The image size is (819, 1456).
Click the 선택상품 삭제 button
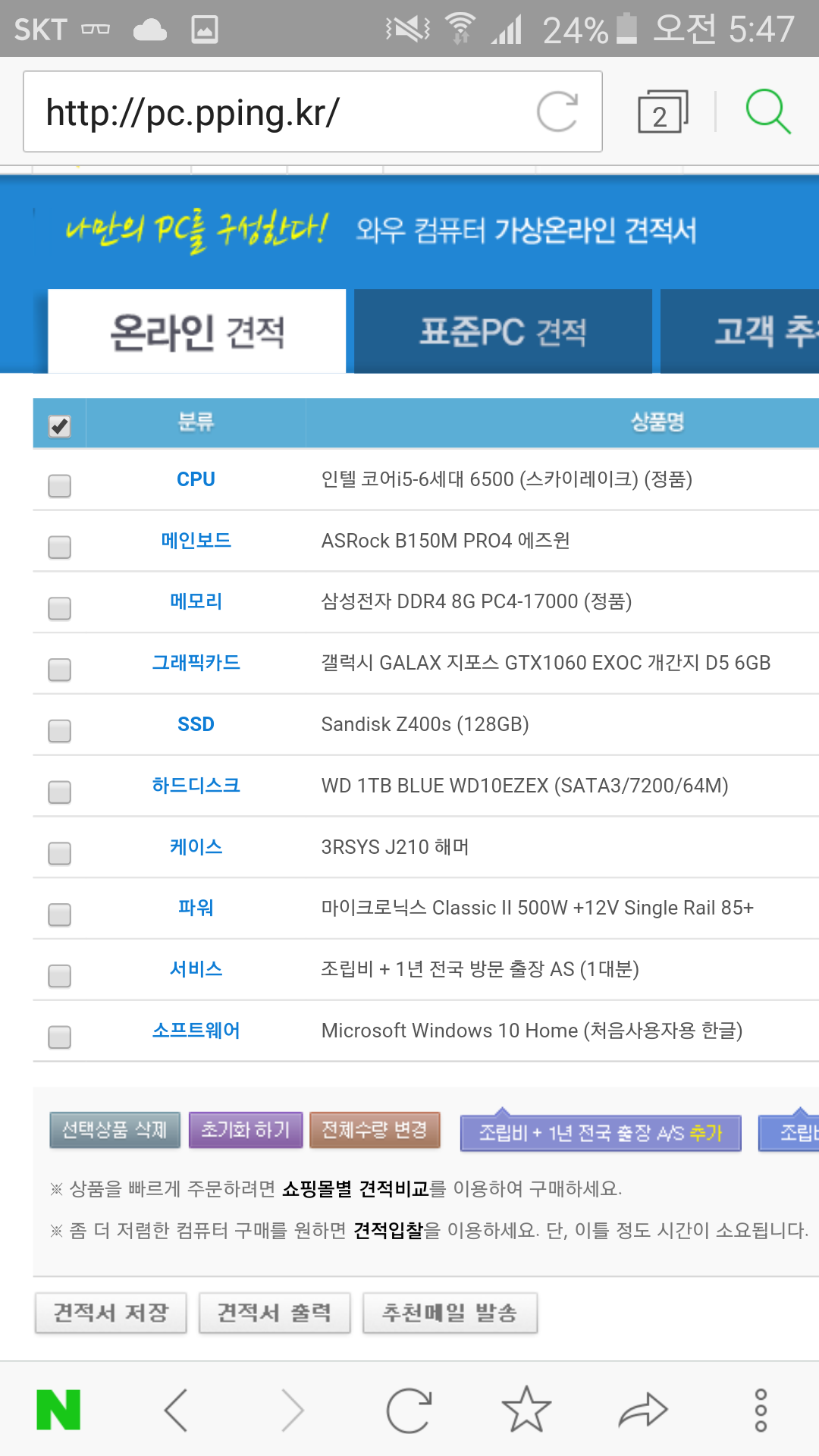click(x=115, y=1130)
